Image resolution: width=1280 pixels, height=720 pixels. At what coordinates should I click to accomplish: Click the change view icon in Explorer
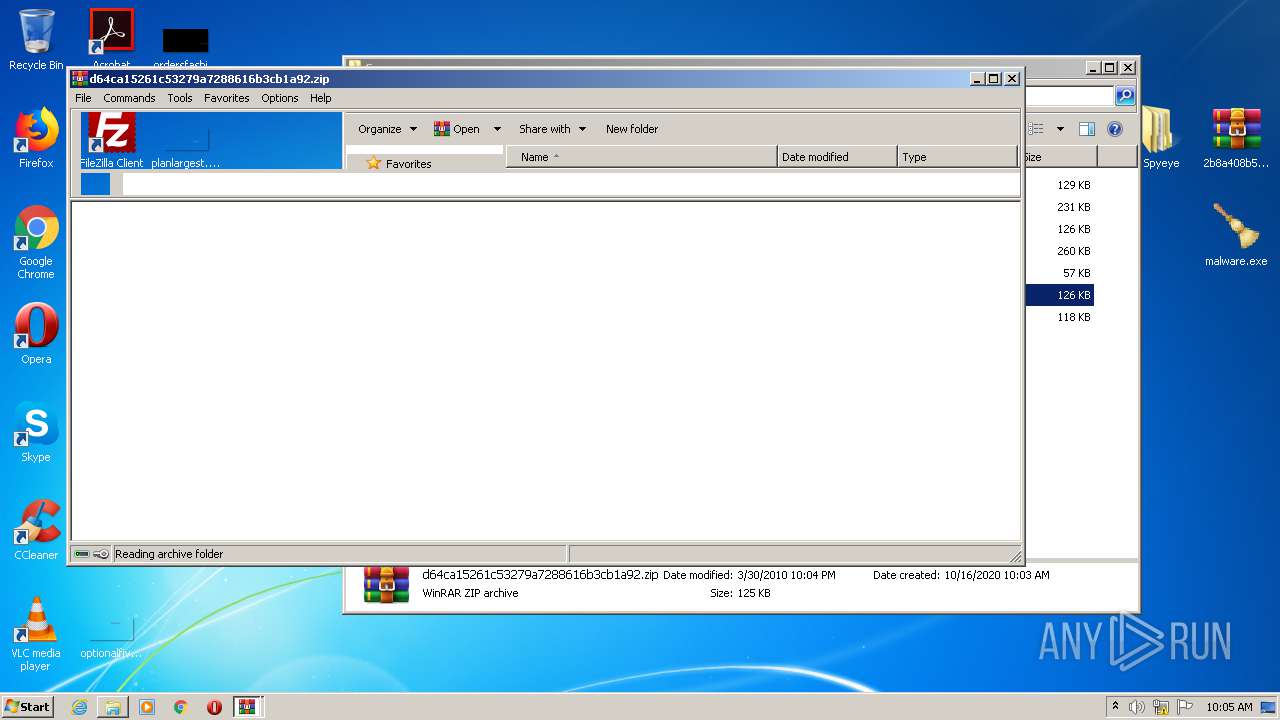[1037, 129]
